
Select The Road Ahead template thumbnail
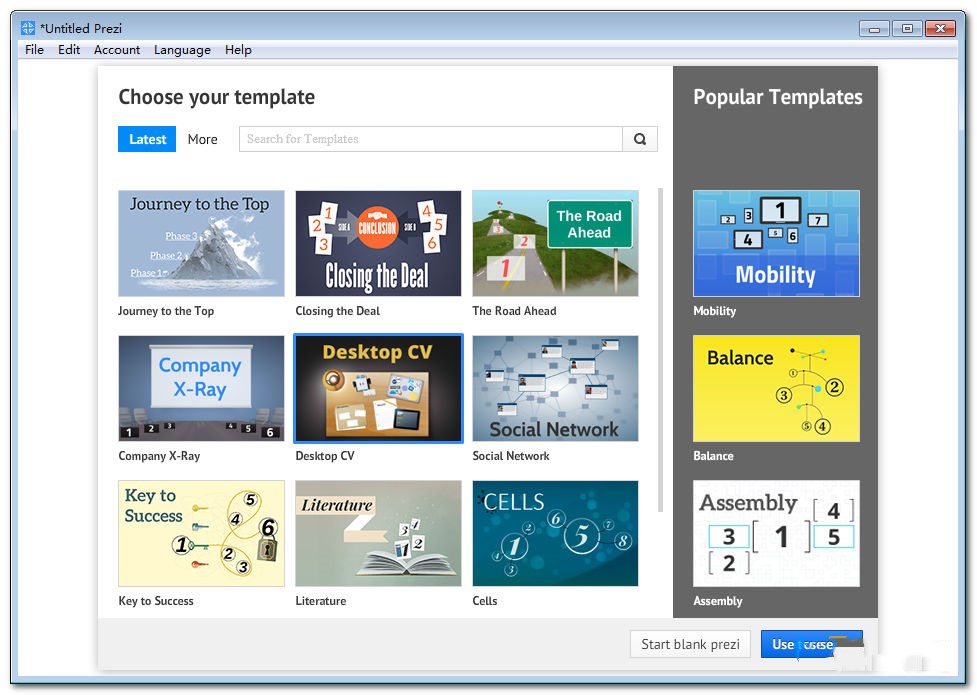pos(555,243)
